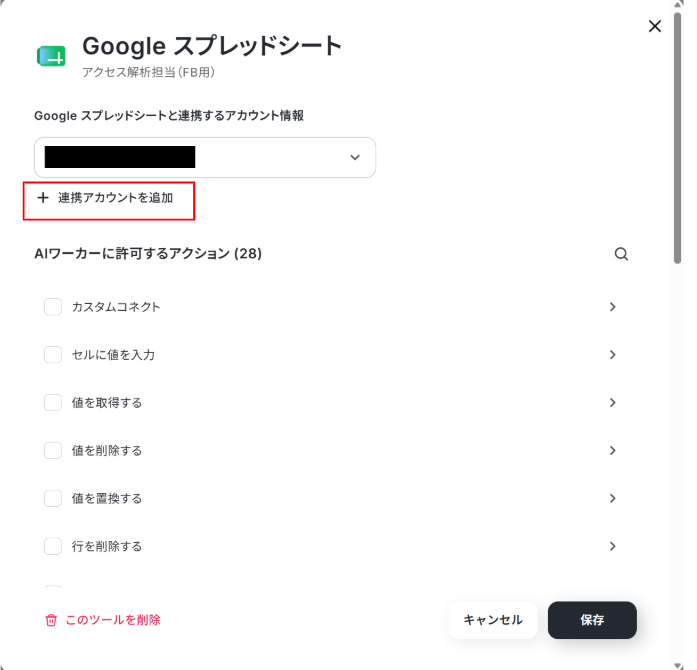Tick the 値を削除する checkbox
Image resolution: width=697 pixels, height=670 pixels.
pos(53,450)
